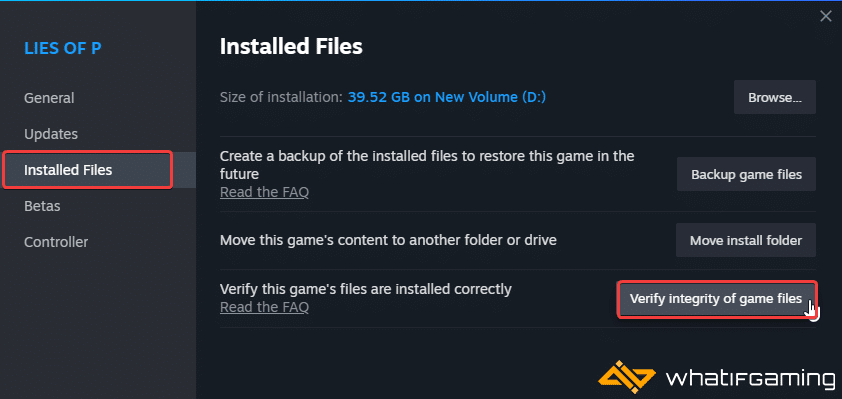This screenshot has width=842, height=399.
Task: Click the Installed Files page heading
Action: click(291, 47)
